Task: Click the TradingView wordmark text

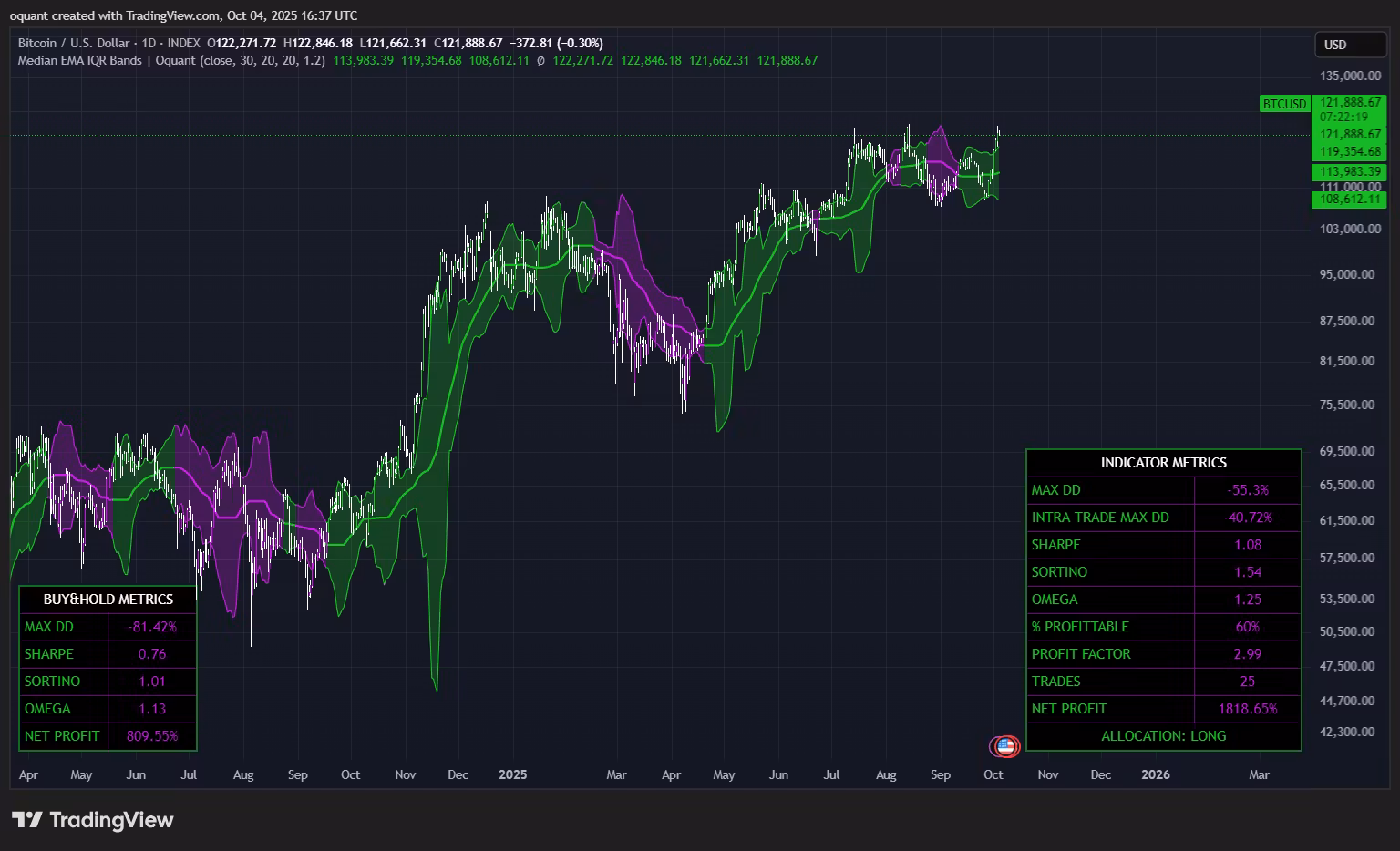Action: coord(111,820)
